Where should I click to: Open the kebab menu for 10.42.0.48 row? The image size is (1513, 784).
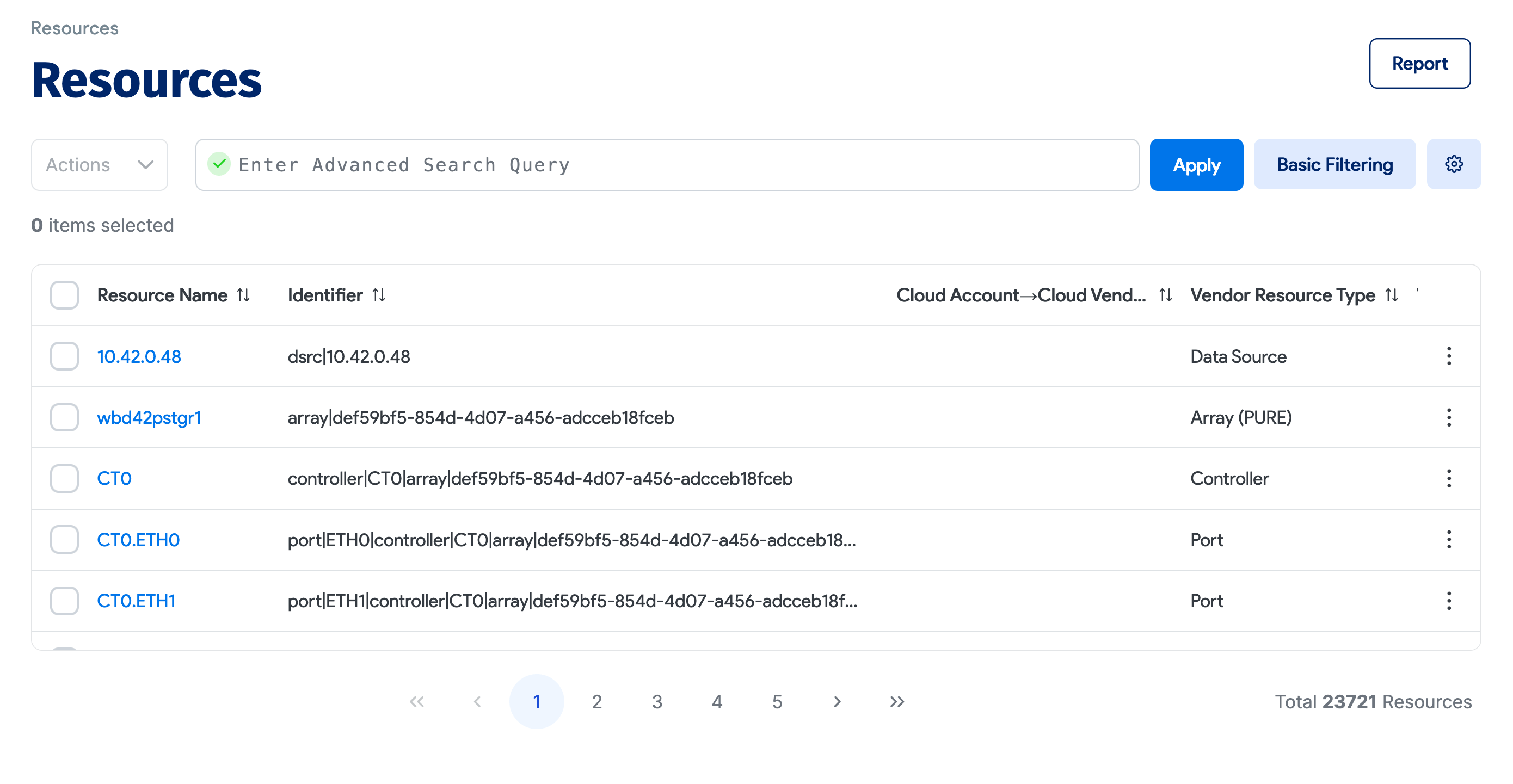pyautogui.click(x=1449, y=356)
